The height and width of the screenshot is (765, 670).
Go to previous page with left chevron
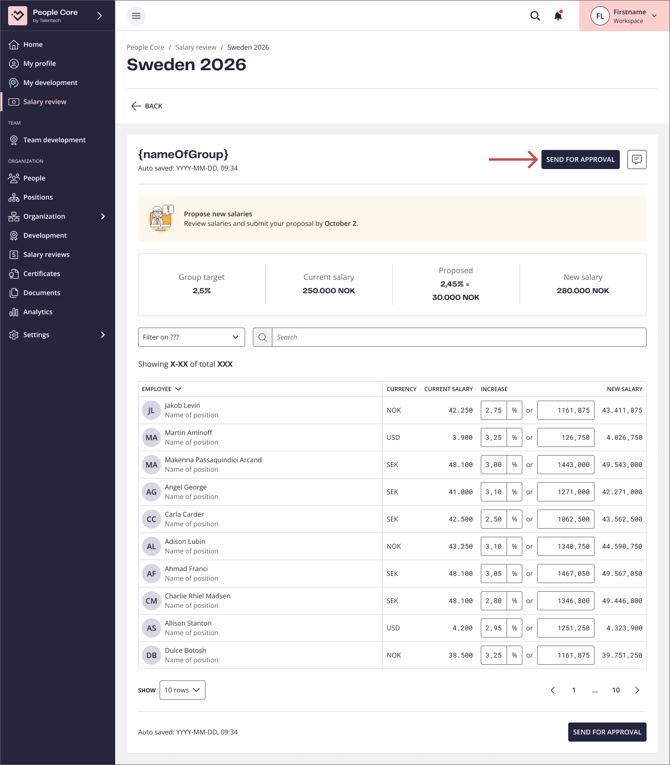click(553, 690)
